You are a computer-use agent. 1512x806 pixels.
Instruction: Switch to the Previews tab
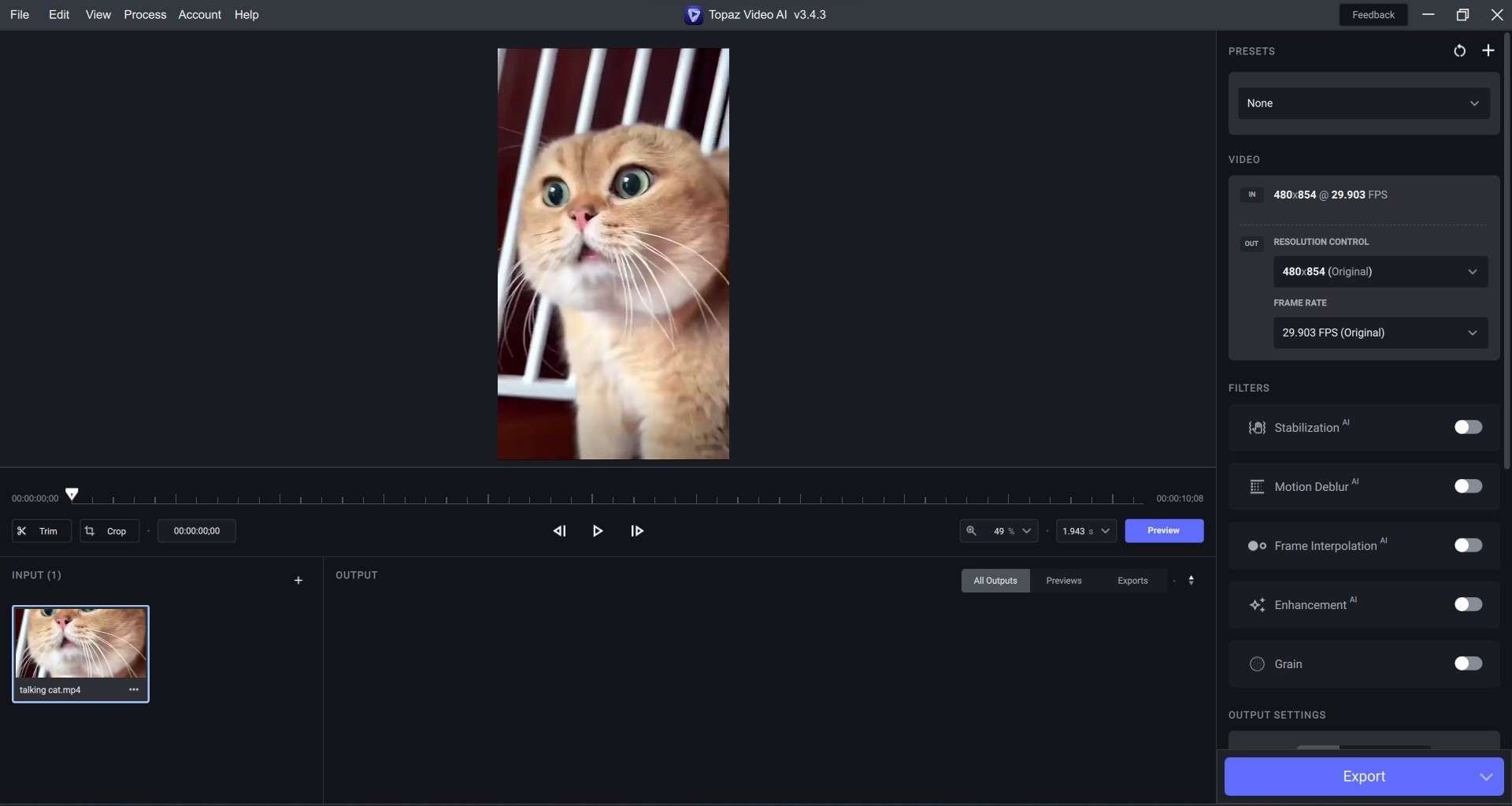click(1064, 580)
